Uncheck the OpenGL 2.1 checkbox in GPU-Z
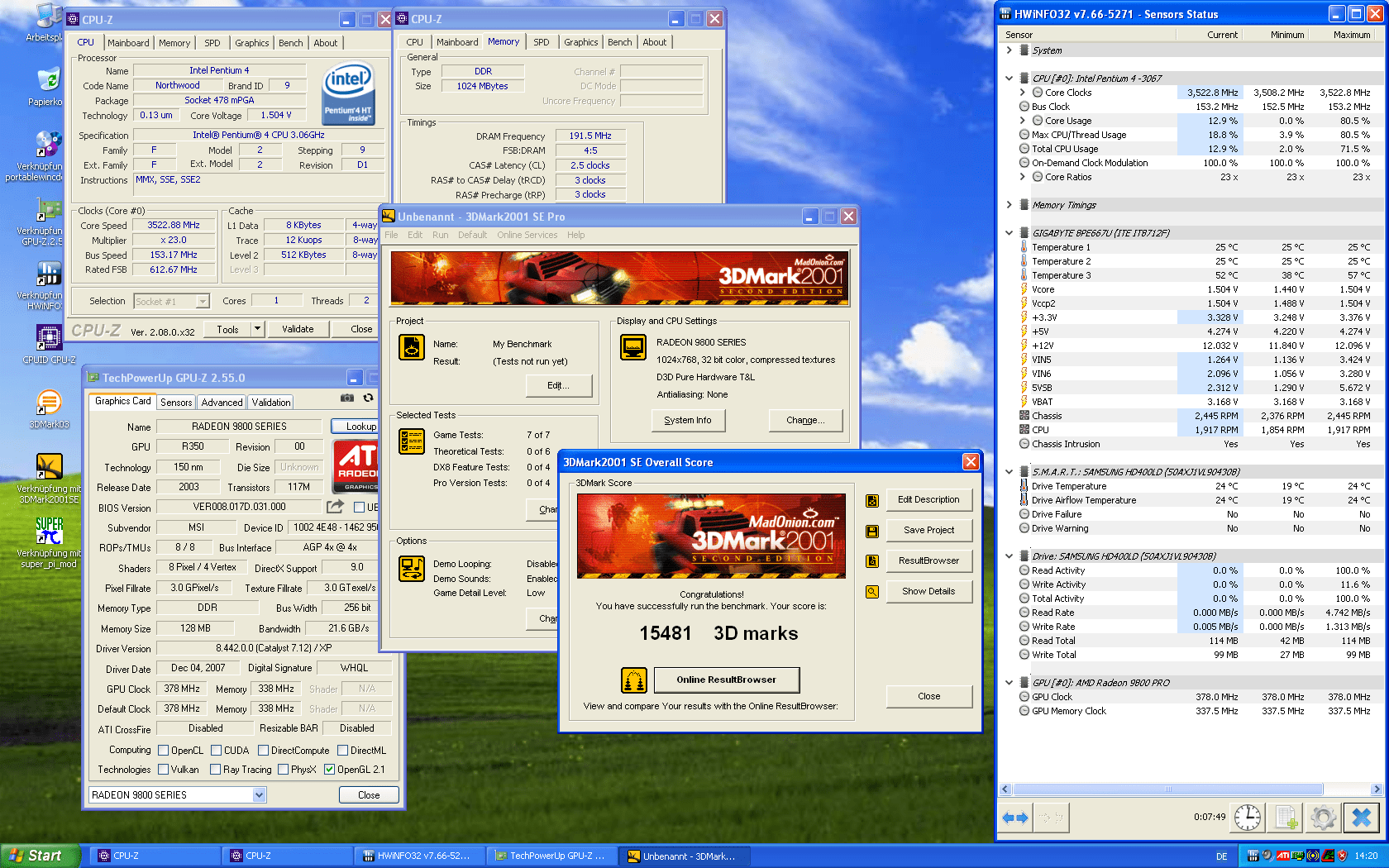 [329, 770]
